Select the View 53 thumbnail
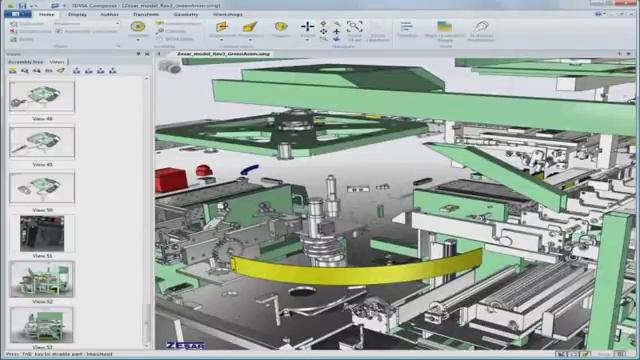This screenshot has height=360, width=640. coord(42,325)
